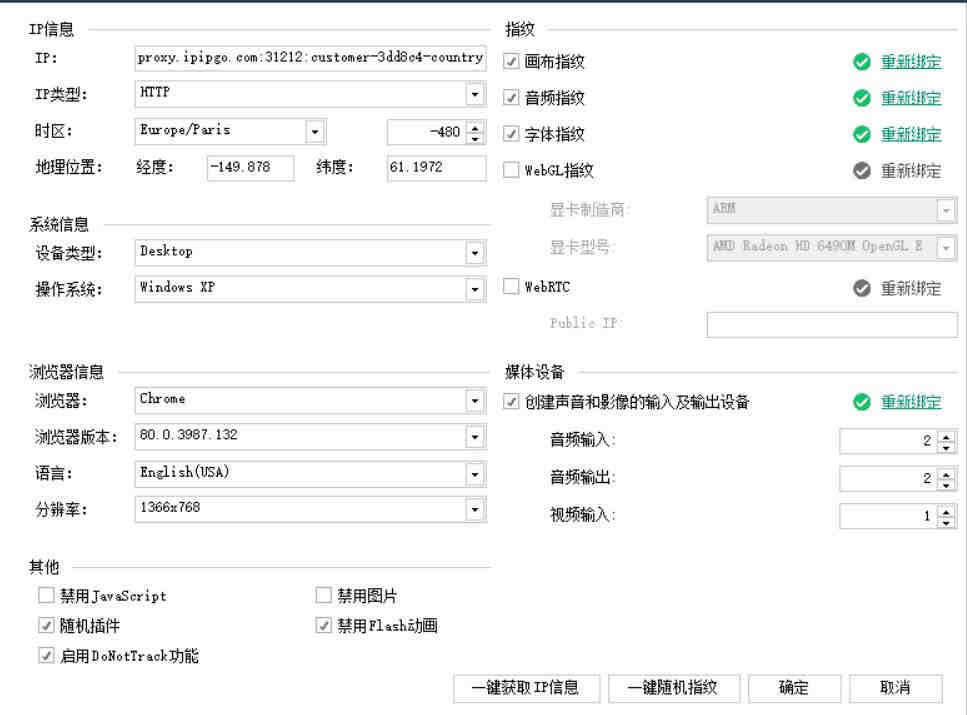This screenshot has width=967, height=715.
Task: Decrease timezone offset with down arrow
Action: coord(475,138)
